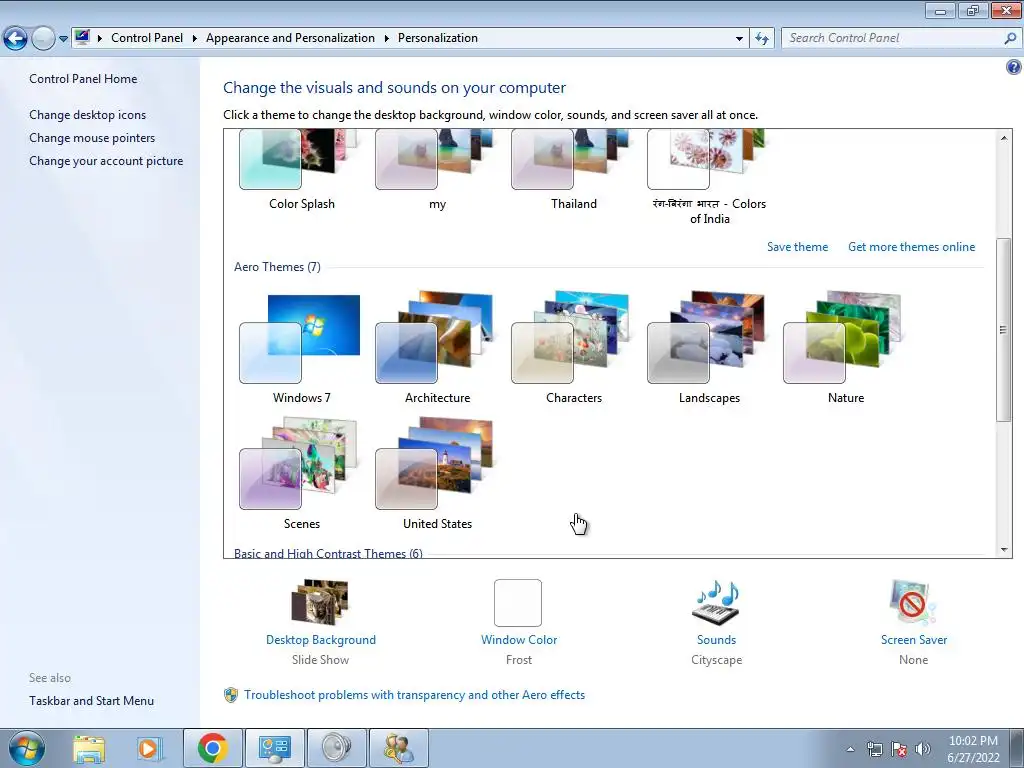
Task: Expand arrow after Appearance and Personalization
Action: (x=387, y=39)
